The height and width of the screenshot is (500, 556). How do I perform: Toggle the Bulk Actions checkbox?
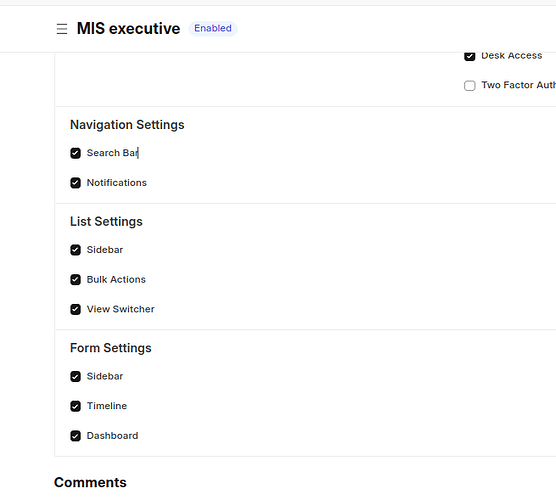[x=75, y=280]
